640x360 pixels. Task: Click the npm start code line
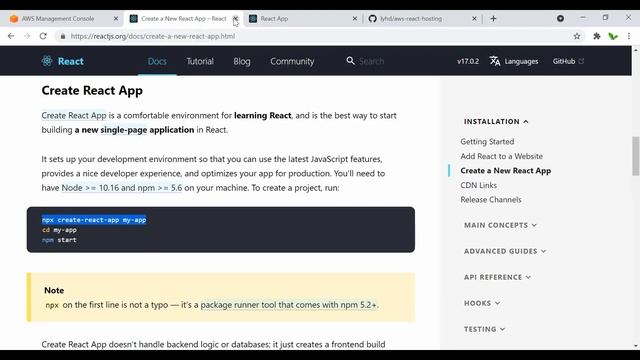[x=59, y=240]
